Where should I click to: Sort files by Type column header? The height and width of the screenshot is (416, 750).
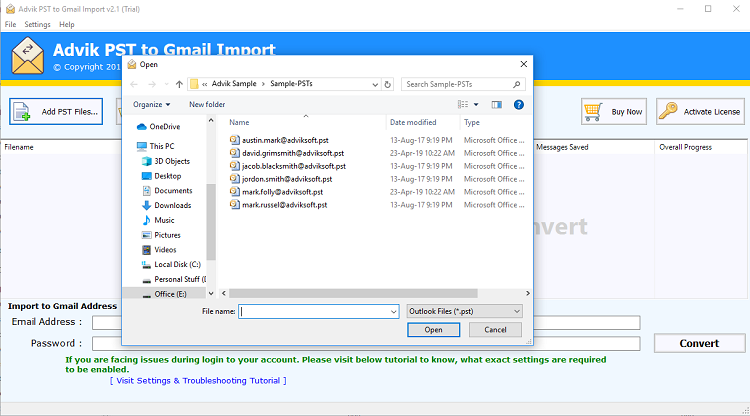(x=472, y=122)
